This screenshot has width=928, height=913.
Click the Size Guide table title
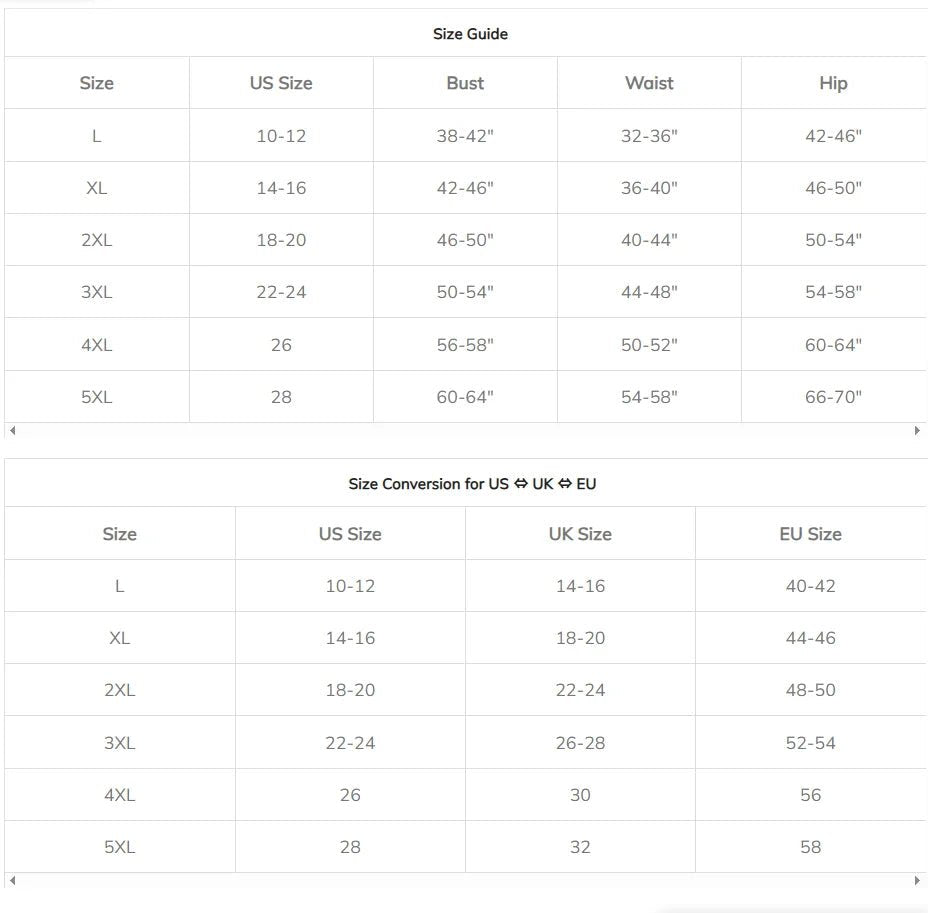coord(471,34)
